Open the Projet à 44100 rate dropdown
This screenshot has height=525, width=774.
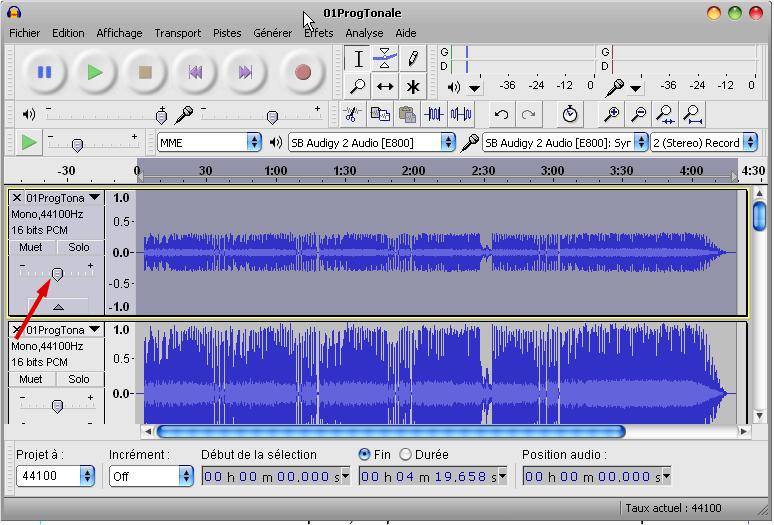click(x=55, y=476)
